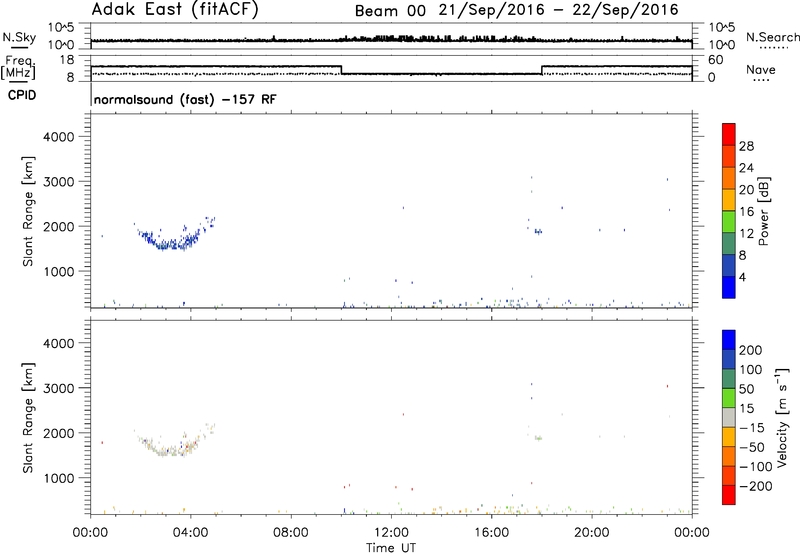The image size is (800, 554).
Task: Click the '18' tick on frequency axis
Action: point(67,60)
